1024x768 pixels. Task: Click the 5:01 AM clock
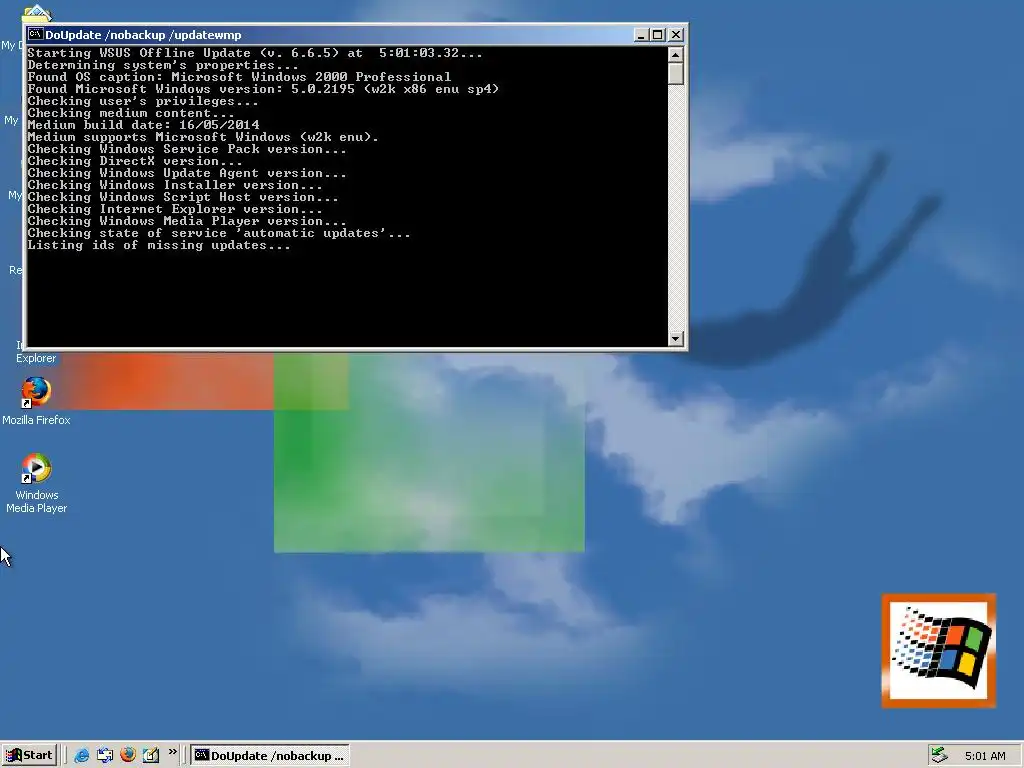(985, 756)
